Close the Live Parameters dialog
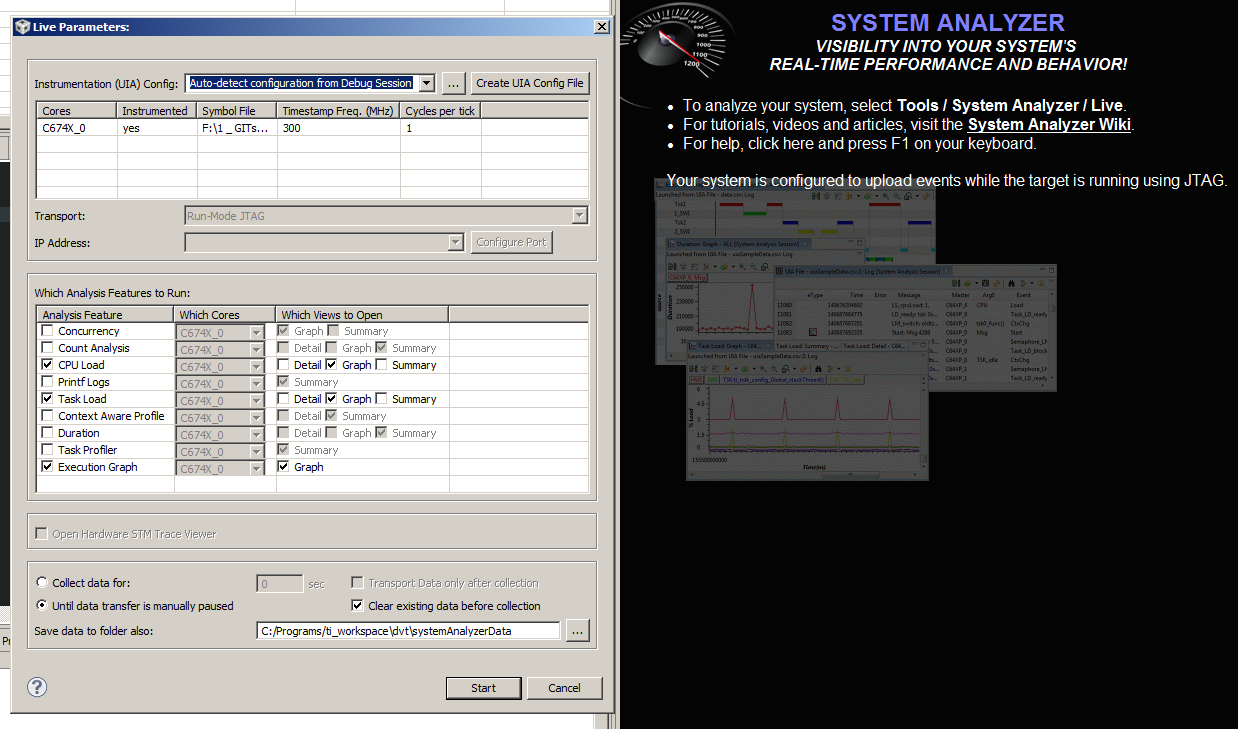 [600, 27]
